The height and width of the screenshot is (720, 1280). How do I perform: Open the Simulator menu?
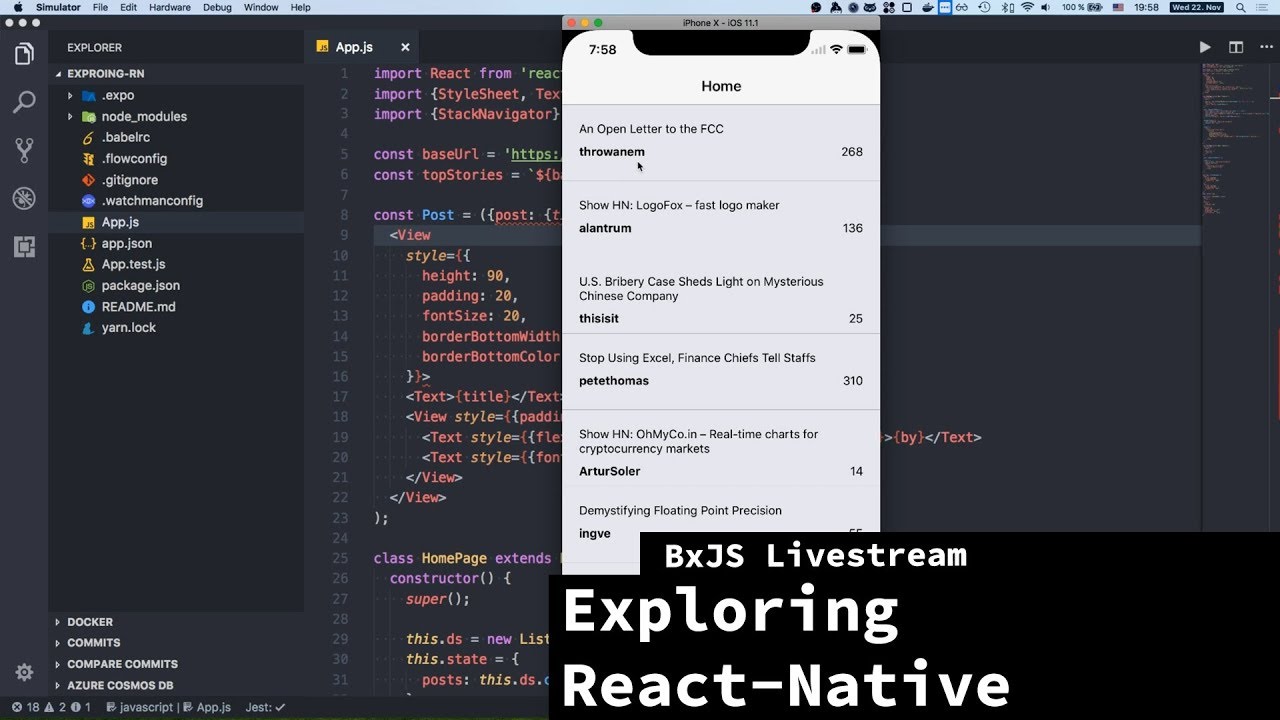pos(58,7)
